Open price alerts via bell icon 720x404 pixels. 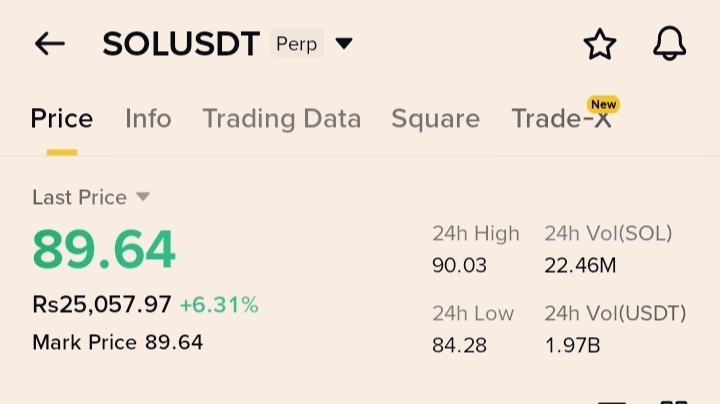coord(670,44)
